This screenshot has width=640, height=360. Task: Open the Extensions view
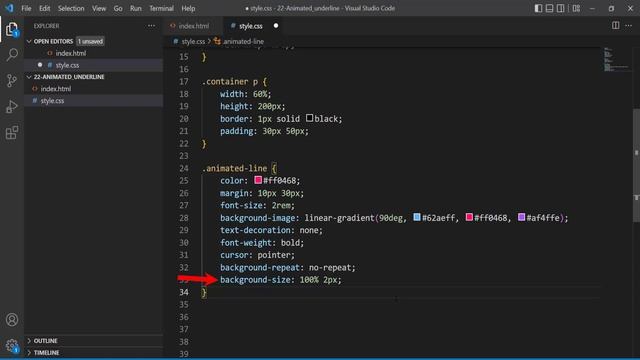click(12, 133)
